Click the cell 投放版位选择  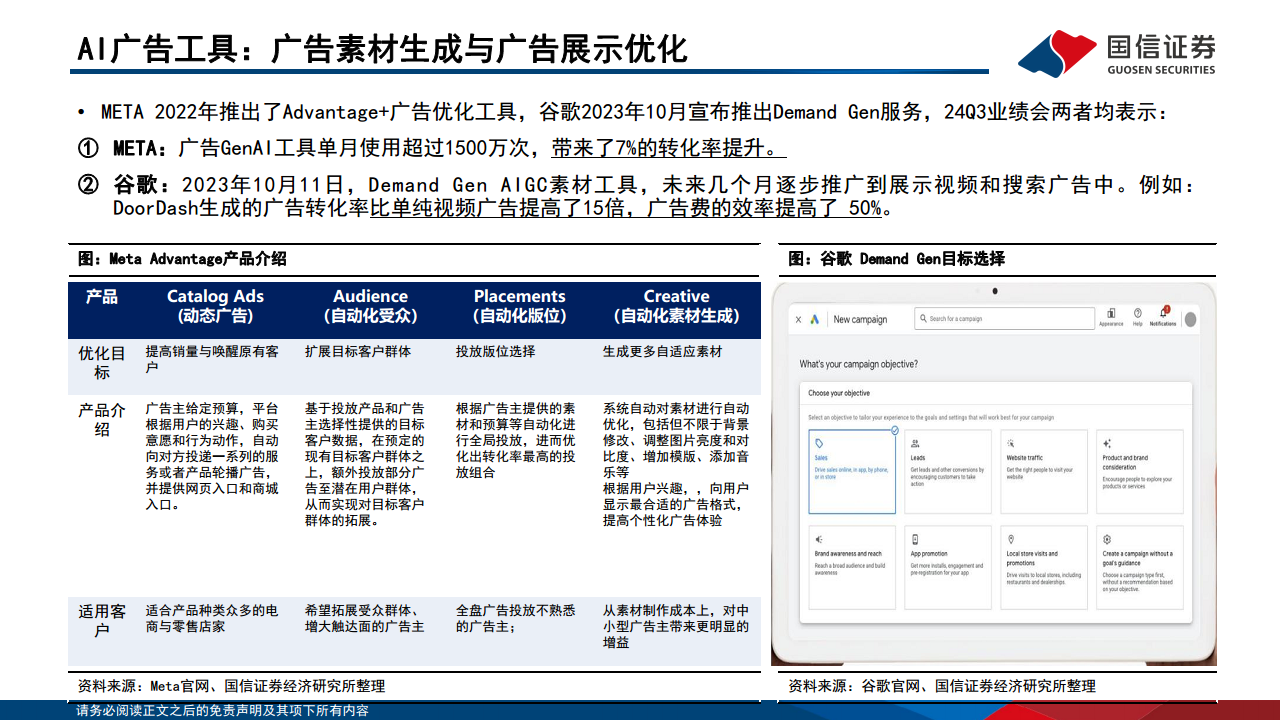click(495, 352)
